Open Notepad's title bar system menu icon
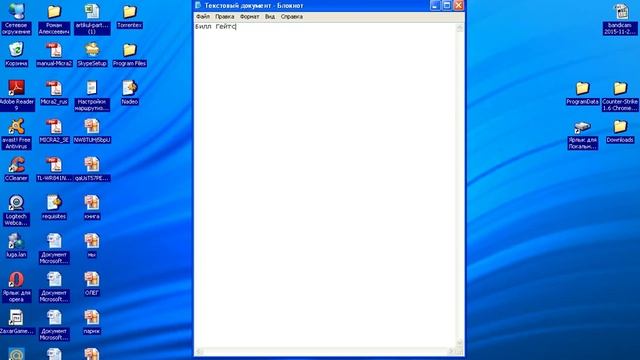Image resolution: width=640 pixels, height=360 pixels. (x=198, y=5)
